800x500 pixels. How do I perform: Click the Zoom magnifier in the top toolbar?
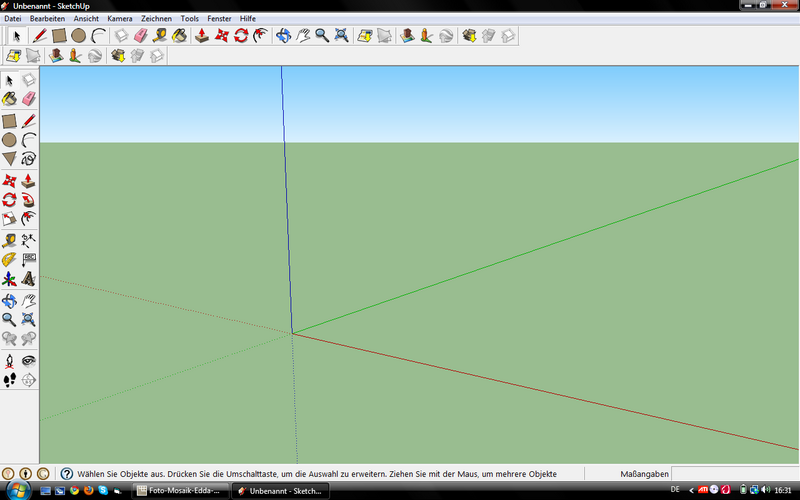(x=322, y=36)
